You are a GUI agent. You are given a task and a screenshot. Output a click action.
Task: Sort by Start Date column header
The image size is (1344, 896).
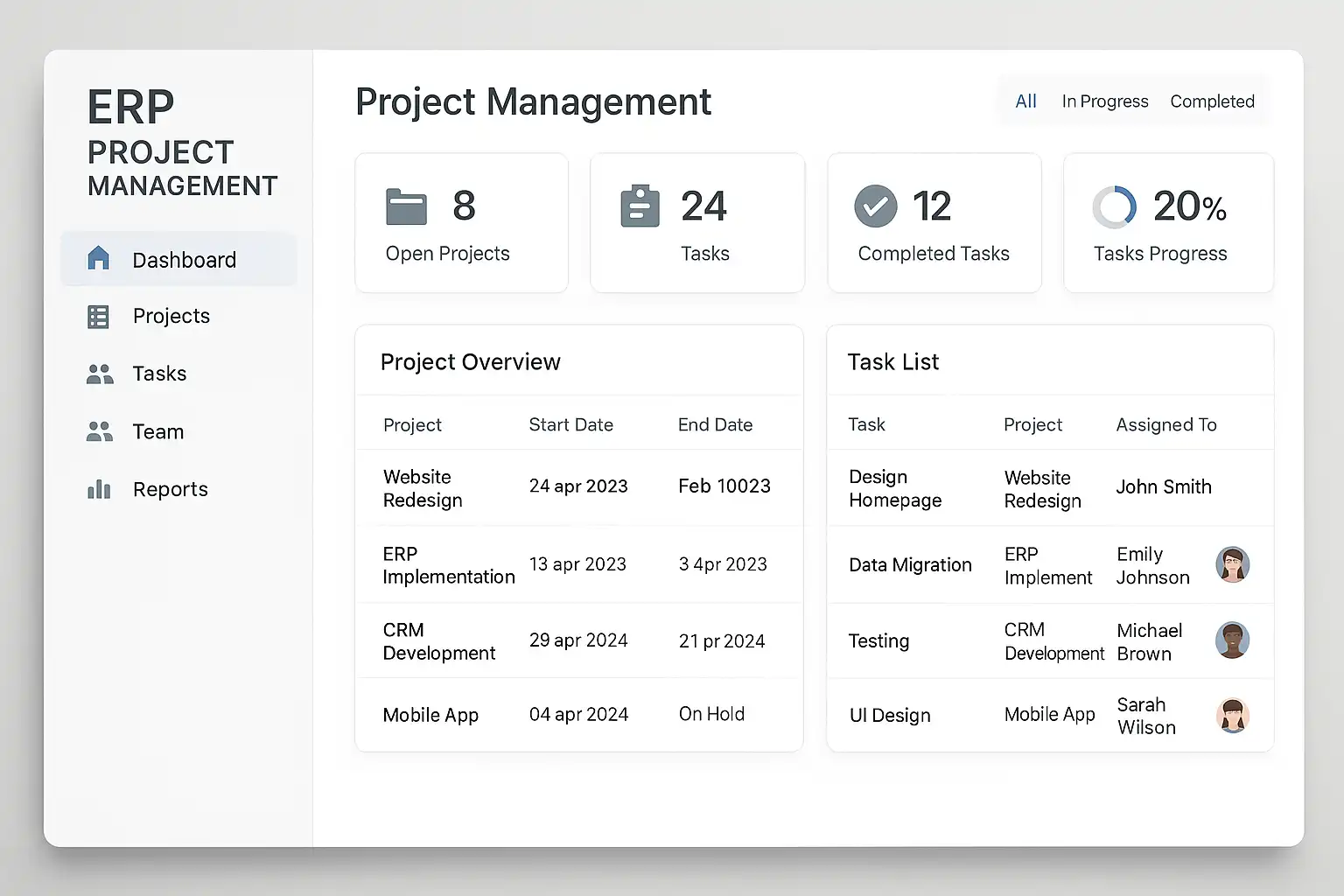pyautogui.click(x=570, y=425)
